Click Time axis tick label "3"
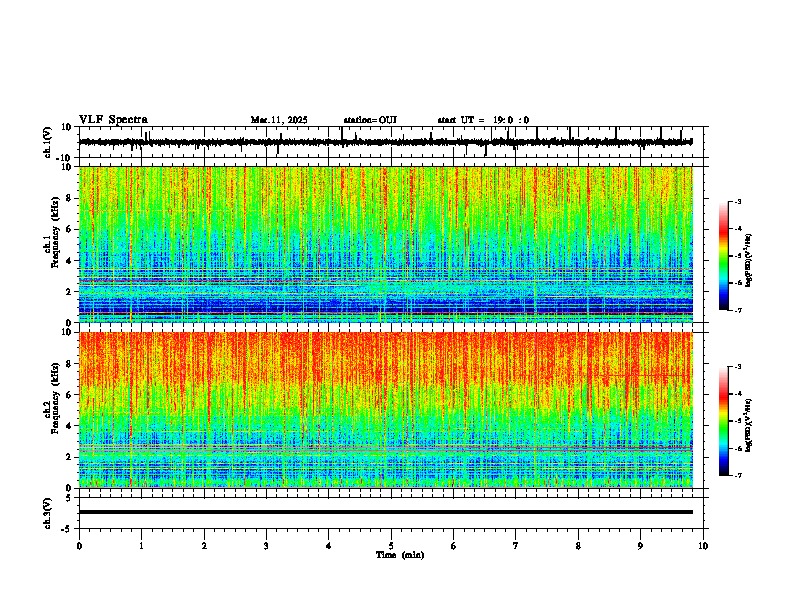Image resolution: width=792 pixels, height=612 pixels. pos(266,546)
